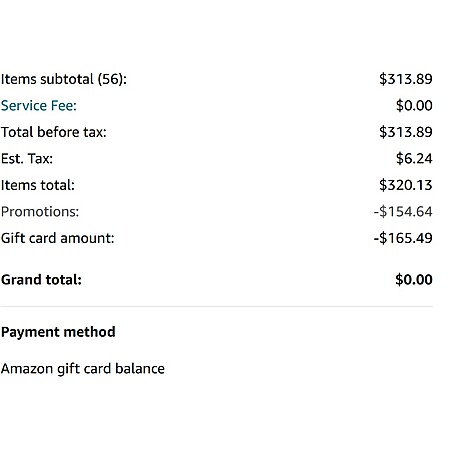Click the $0.00 service fee amount
Viewport: 450px width, 450px height.
click(414, 106)
